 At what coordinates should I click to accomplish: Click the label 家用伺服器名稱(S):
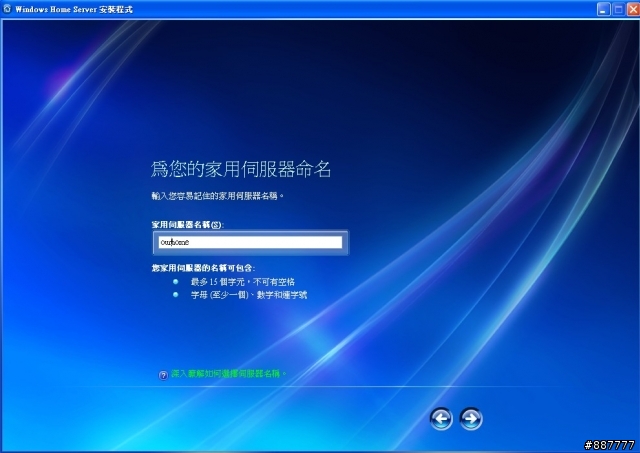pyautogui.click(x=187, y=224)
